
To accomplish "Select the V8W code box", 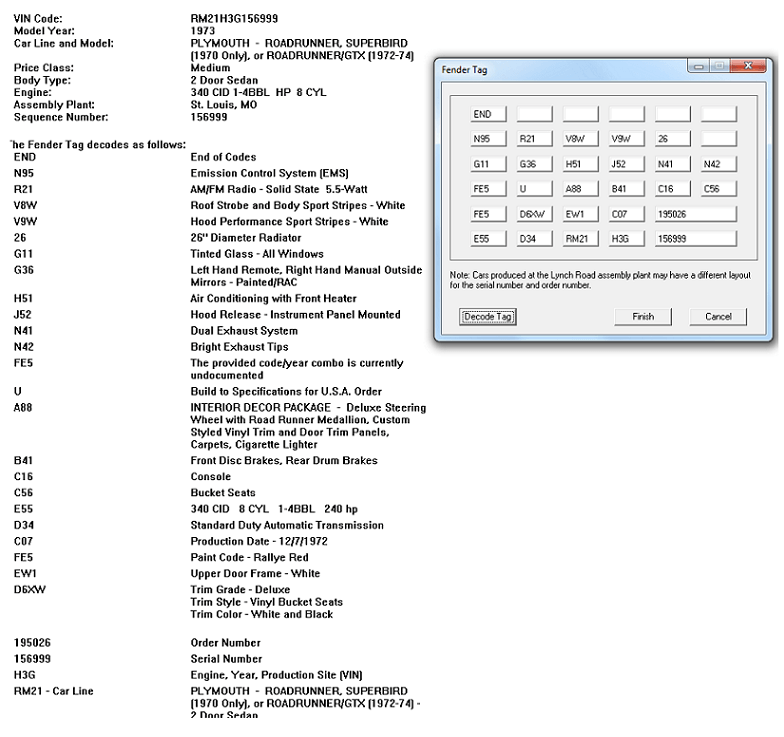I will pyautogui.click(x=581, y=139).
